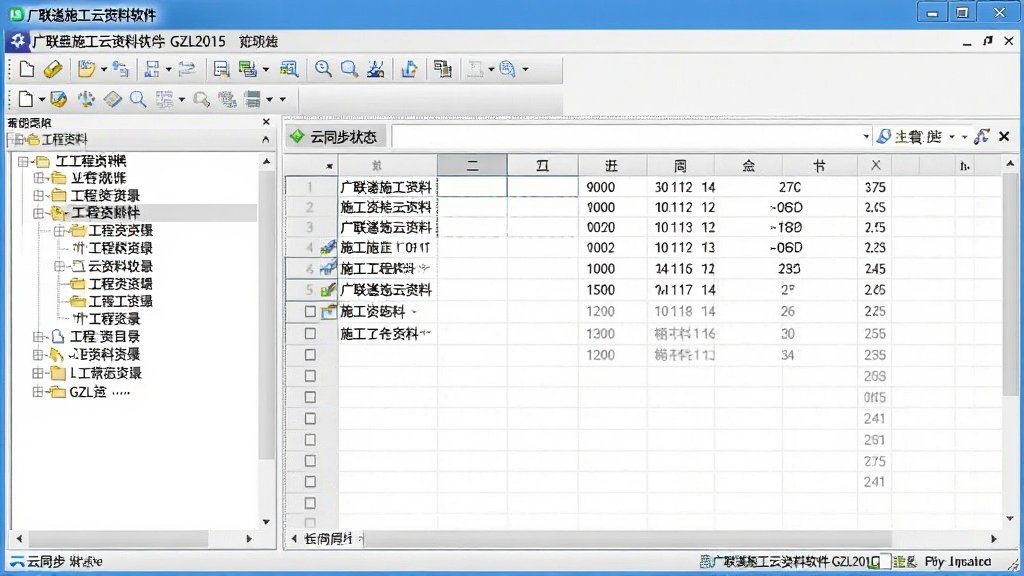The width and height of the screenshot is (1024, 576).
Task: Click the blue paw-shaped icon in the second toolbar
Action: coord(86,99)
